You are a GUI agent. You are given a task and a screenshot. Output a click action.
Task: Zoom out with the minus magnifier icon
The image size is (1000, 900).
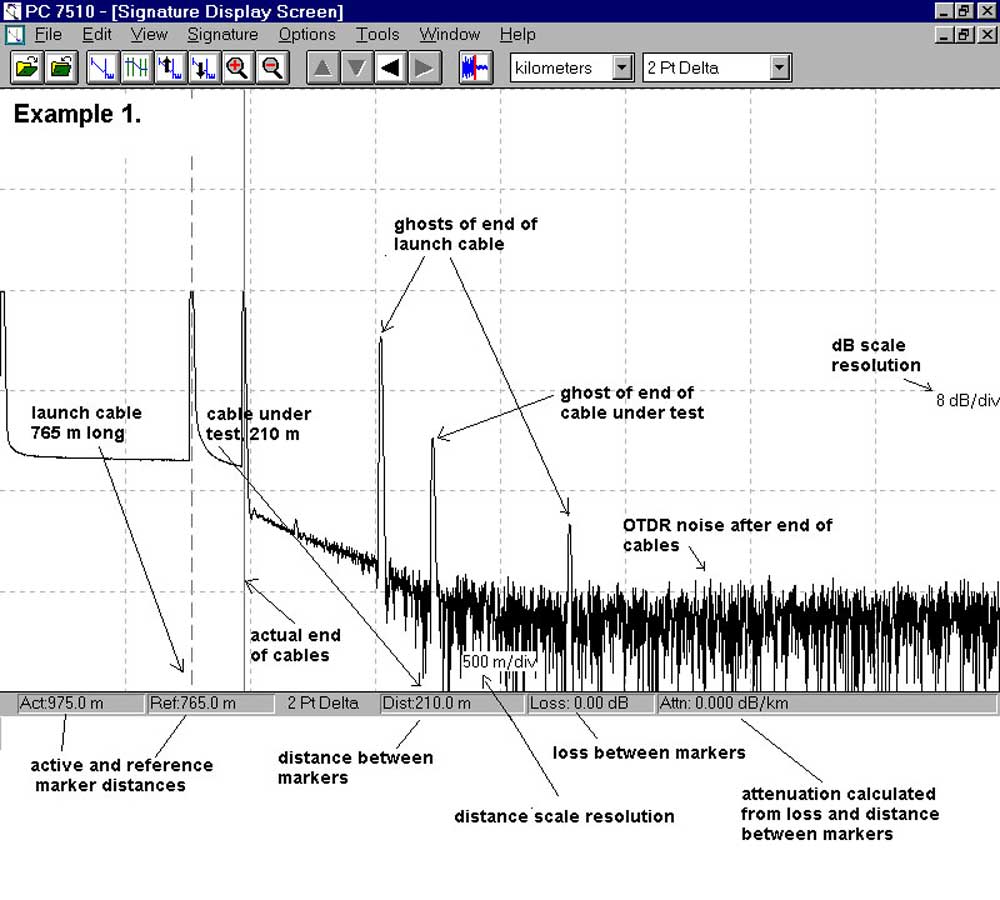tap(272, 68)
